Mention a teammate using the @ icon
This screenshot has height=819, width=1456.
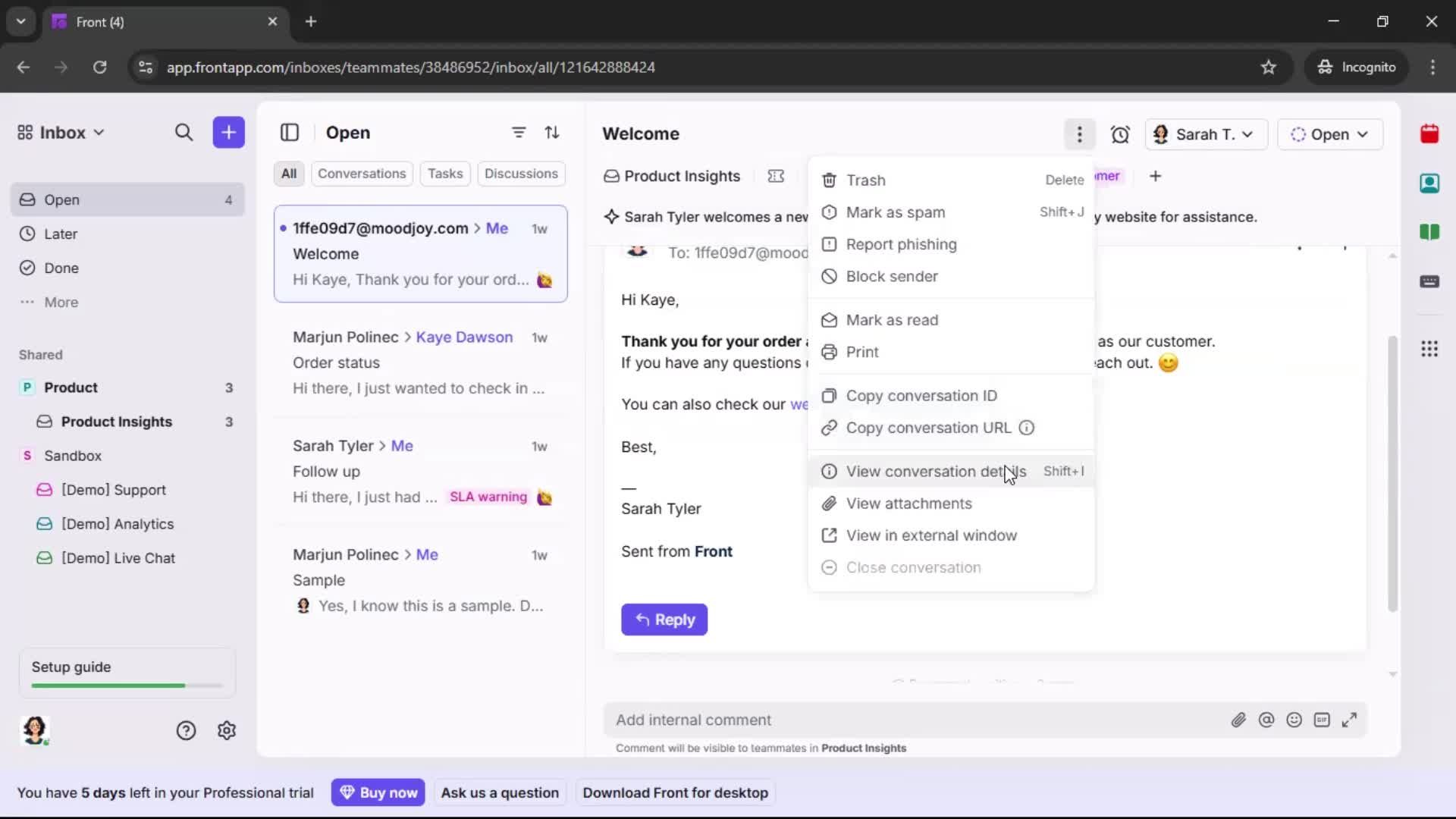pyautogui.click(x=1267, y=720)
